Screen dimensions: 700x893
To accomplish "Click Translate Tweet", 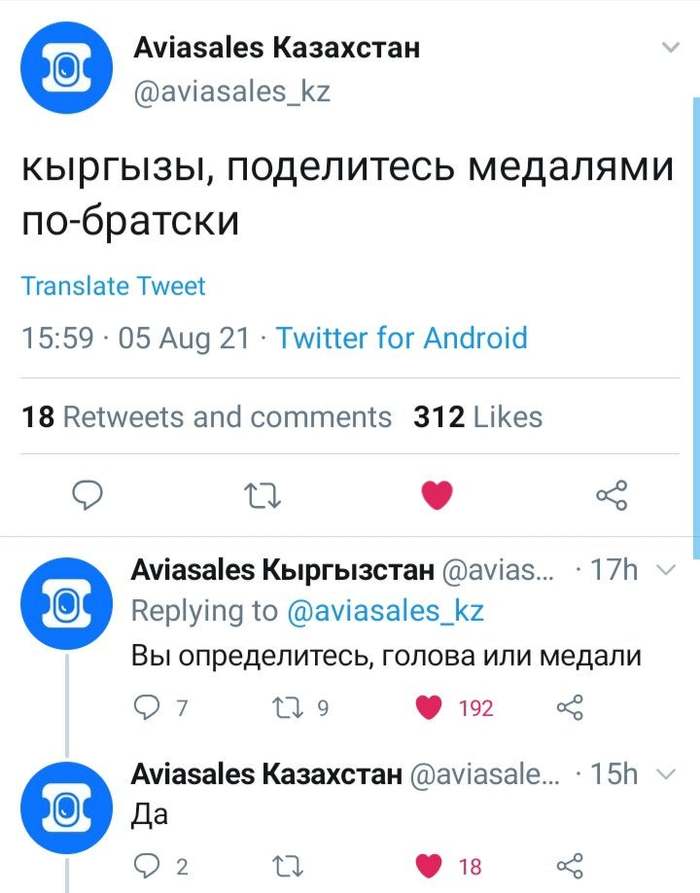I will click(x=112, y=286).
